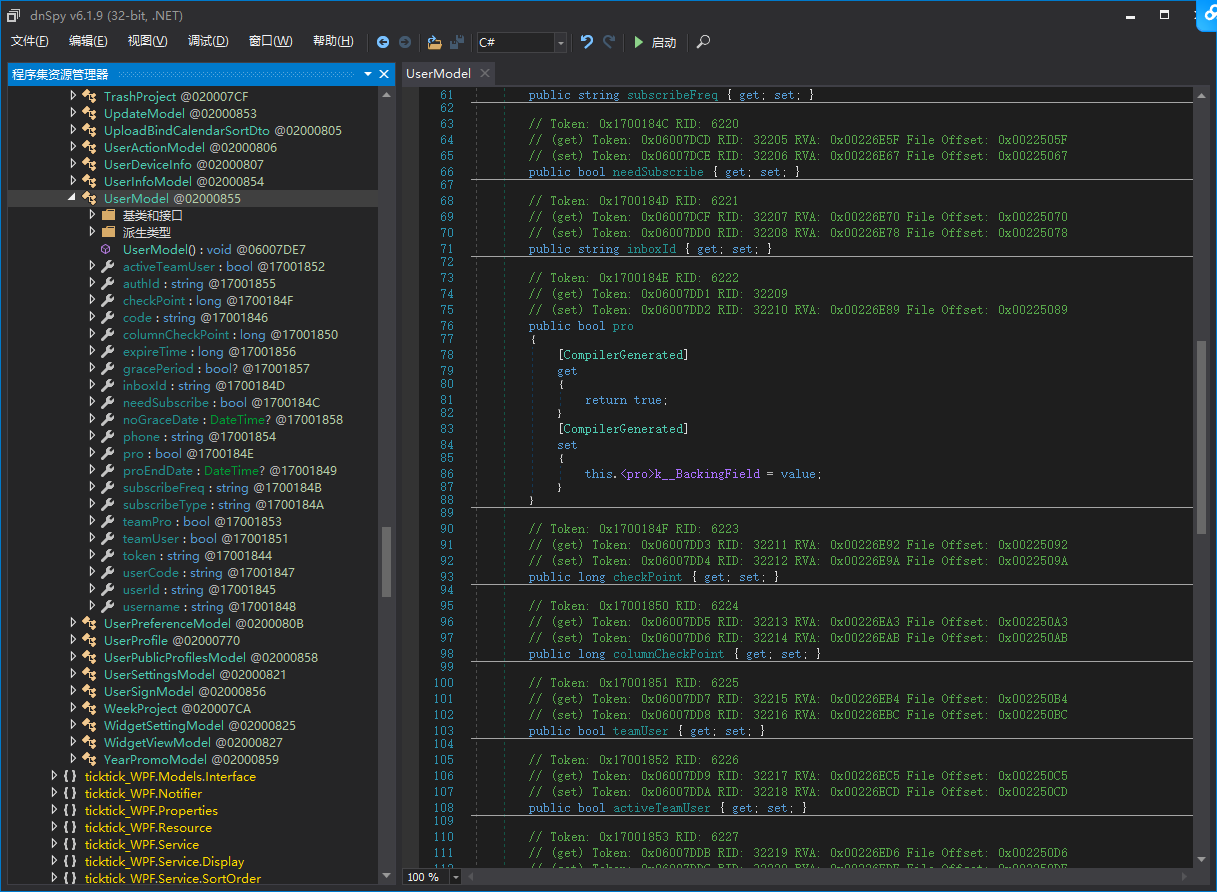Screen dimensions: 1217x892
Task: Collapse the UserModel class node
Action: 73,198
